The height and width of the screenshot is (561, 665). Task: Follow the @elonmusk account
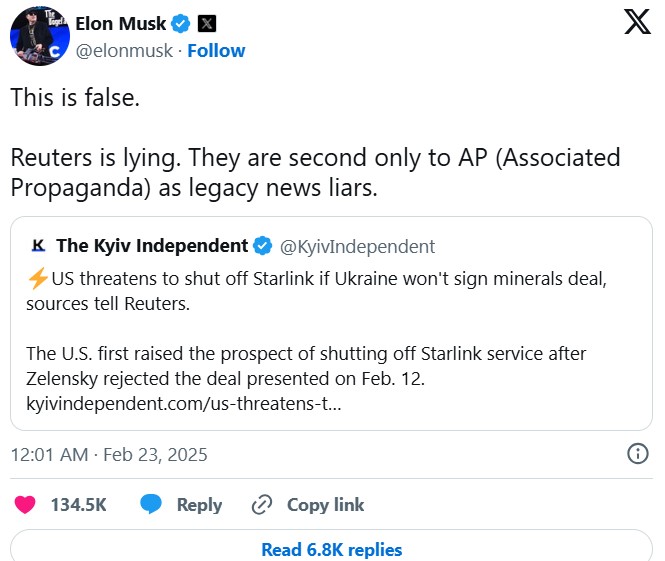click(x=219, y=50)
